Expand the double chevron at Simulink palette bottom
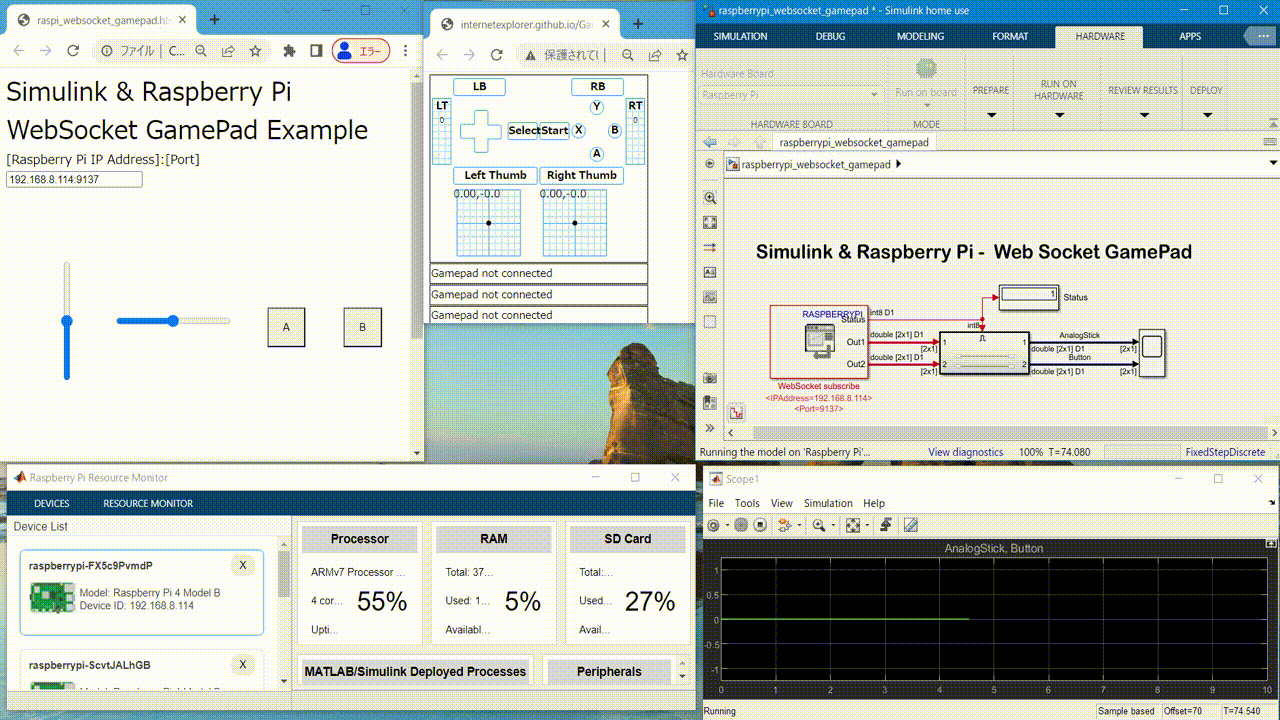 pos(710,428)
